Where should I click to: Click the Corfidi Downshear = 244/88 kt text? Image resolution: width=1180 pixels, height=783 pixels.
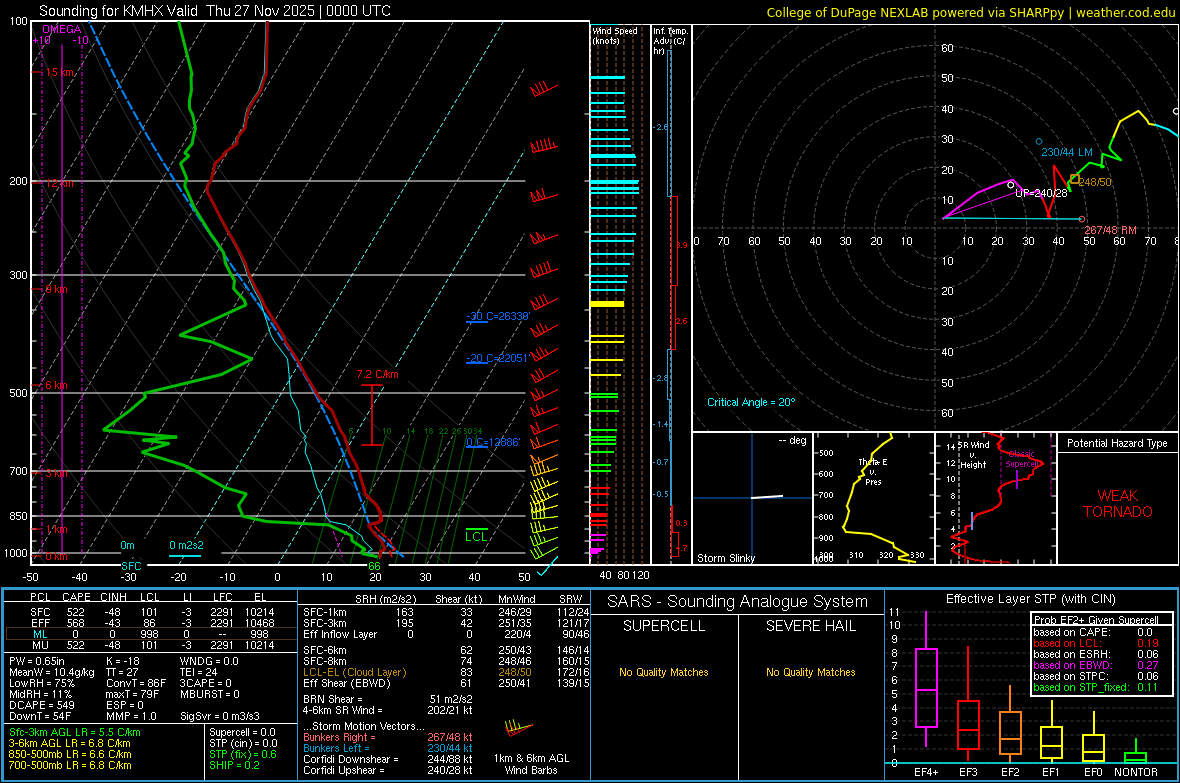(x=388, y=759)
